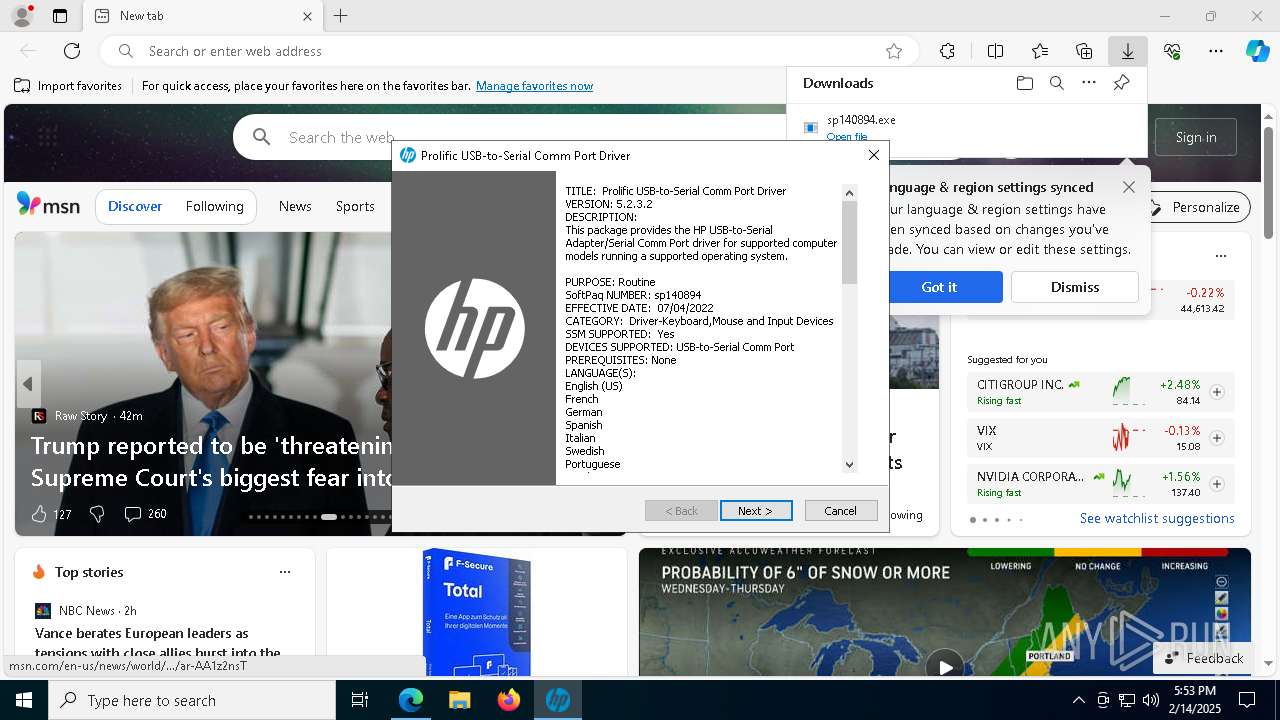Image resolution: width=1280 pixels, height=720 pixels.
Task: Open more options in Downloads panel
Action: pos(1089,83)
